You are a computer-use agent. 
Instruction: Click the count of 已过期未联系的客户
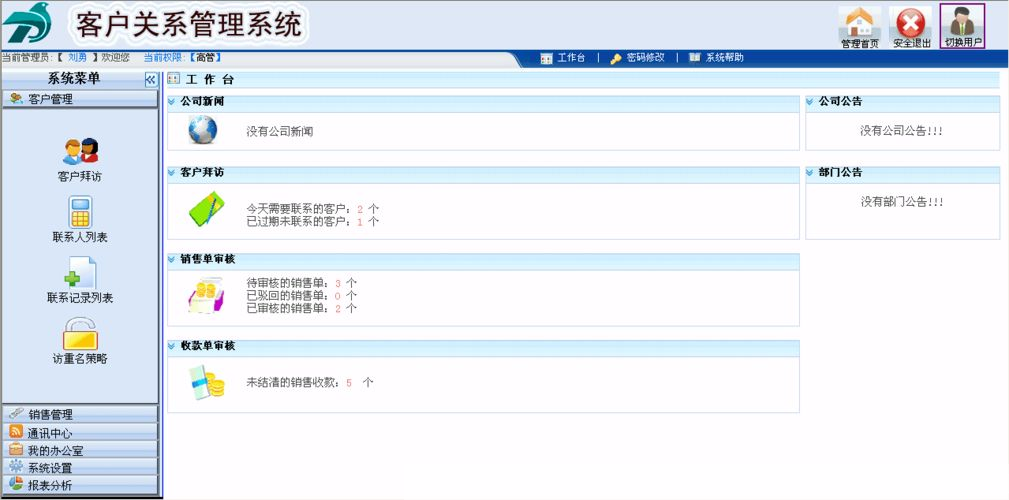point(360,222)
